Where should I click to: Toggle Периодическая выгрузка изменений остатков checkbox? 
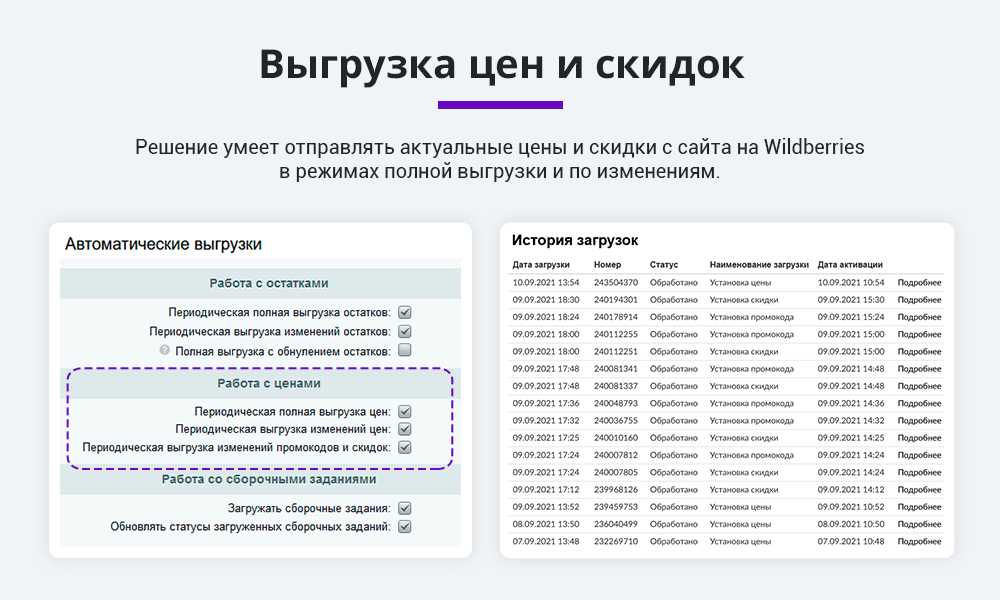pos(405,331)
